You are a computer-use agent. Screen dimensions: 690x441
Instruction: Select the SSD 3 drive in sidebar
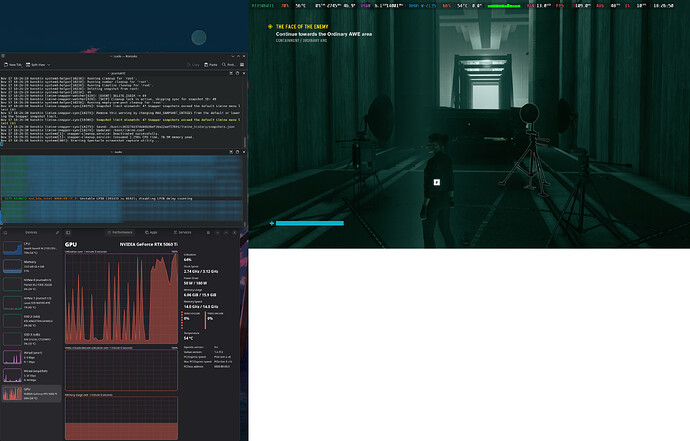(31, 339)
